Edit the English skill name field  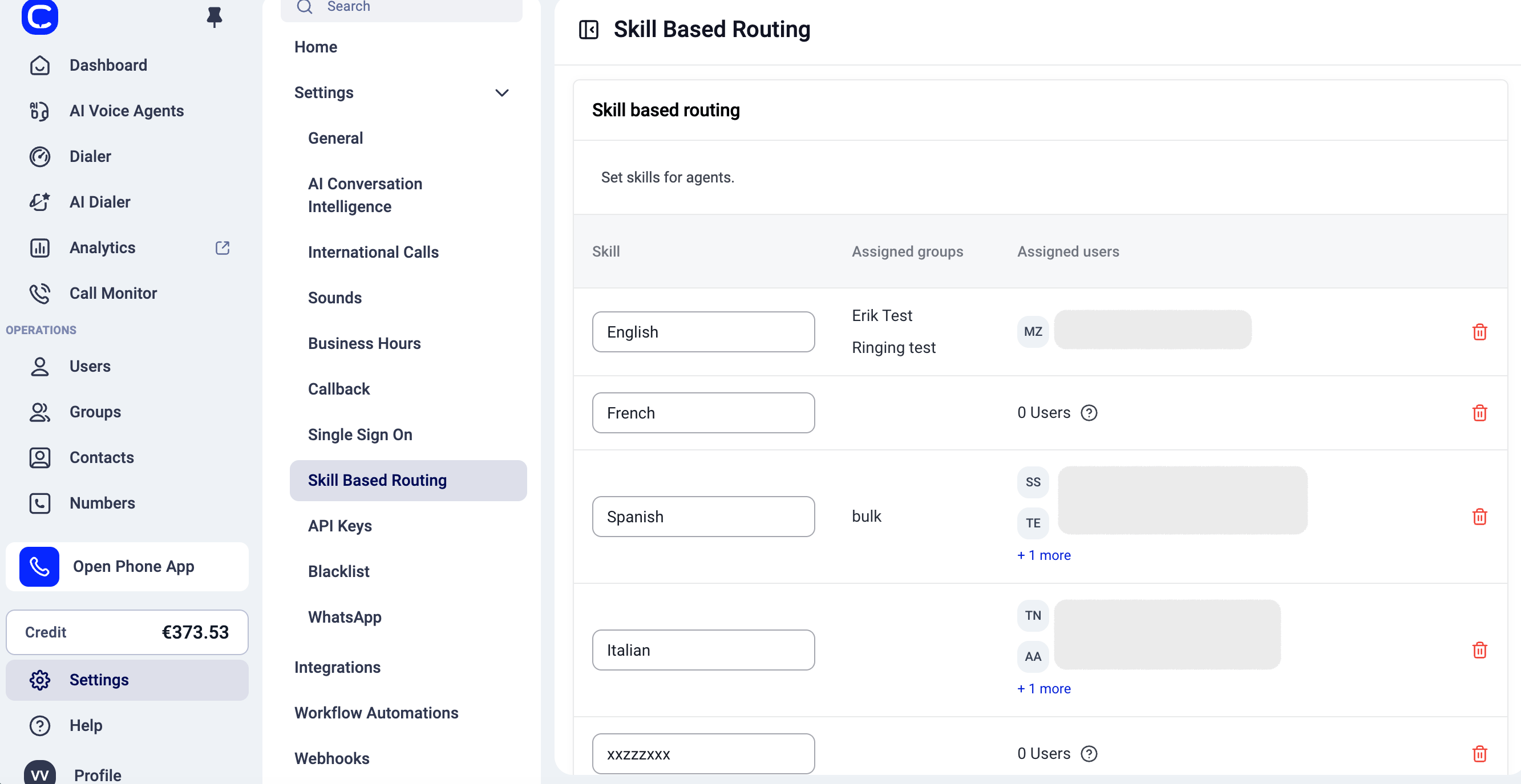point(703,332)
